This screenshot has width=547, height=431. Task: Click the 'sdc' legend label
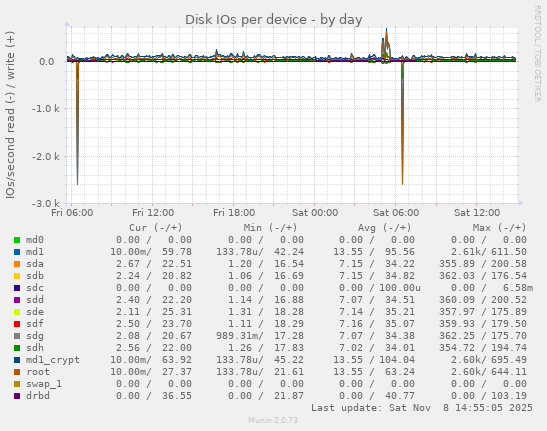(35, 288)
